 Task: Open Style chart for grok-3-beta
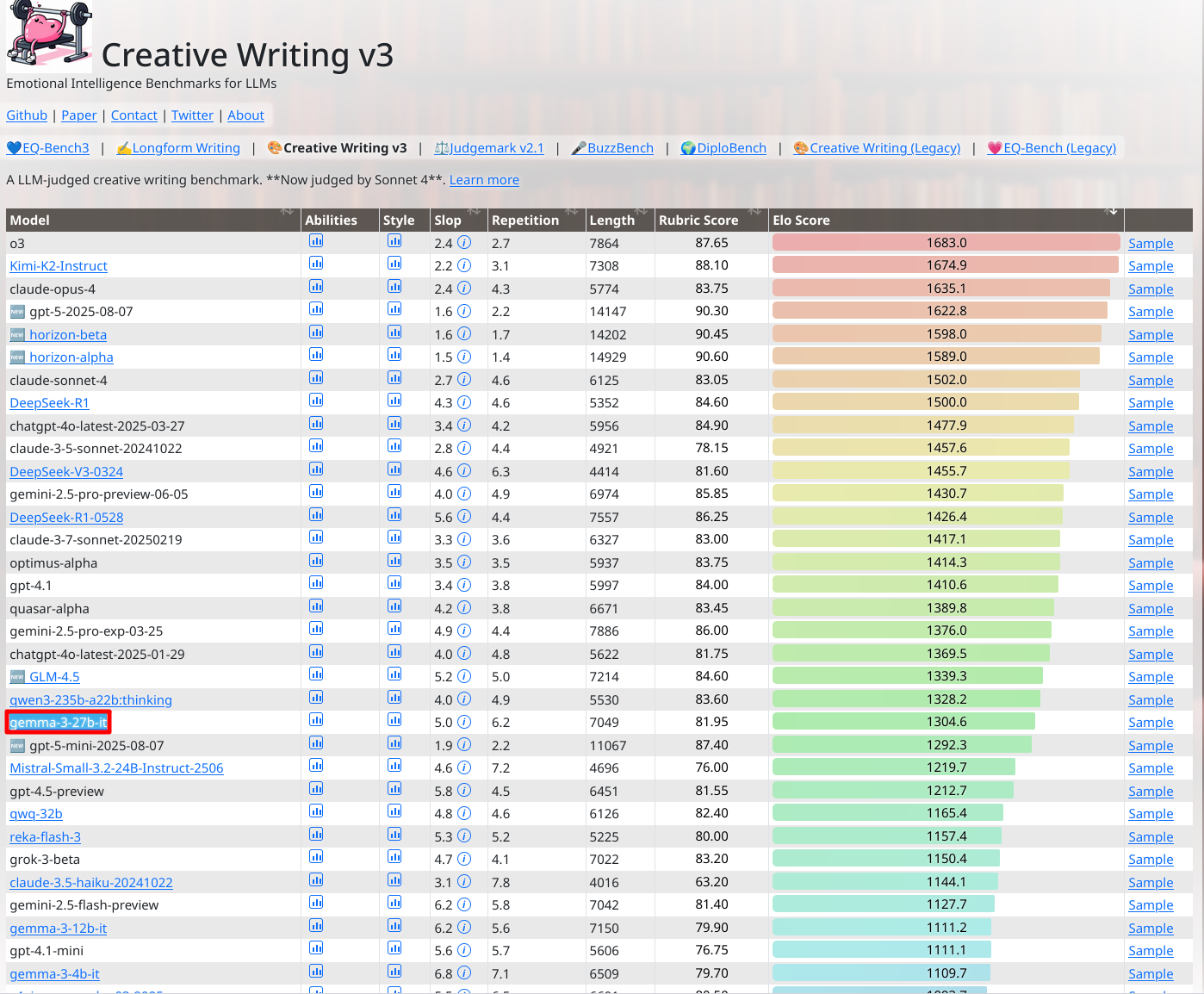394,857
